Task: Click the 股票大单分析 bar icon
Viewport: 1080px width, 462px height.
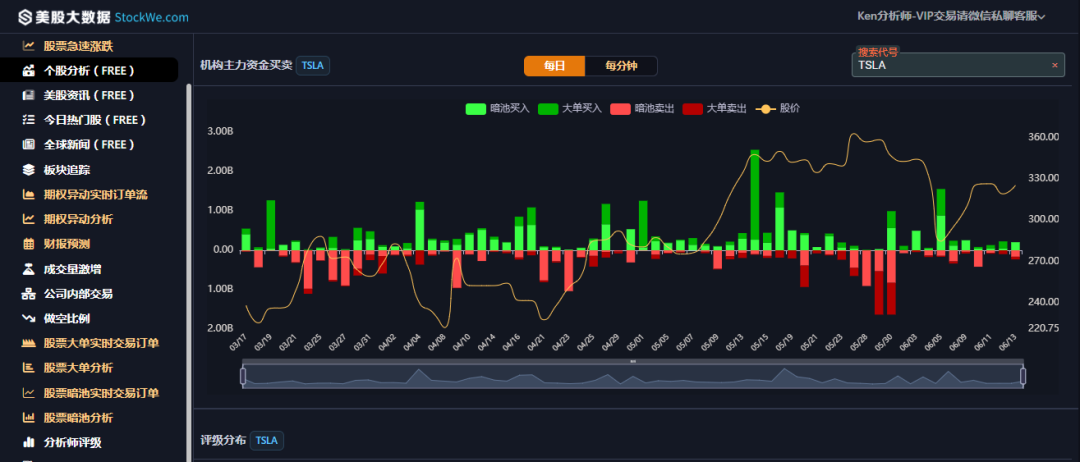Action: coord(28,368)
